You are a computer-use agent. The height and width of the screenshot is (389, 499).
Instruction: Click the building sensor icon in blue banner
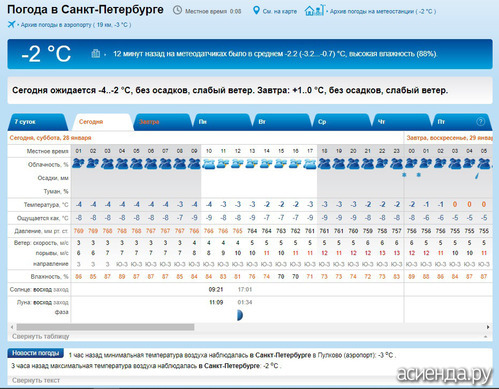tap(96, 53)
